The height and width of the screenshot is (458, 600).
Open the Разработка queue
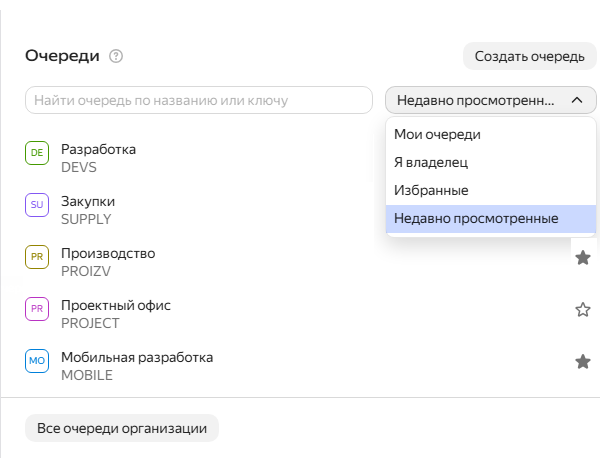pos(98,149)
